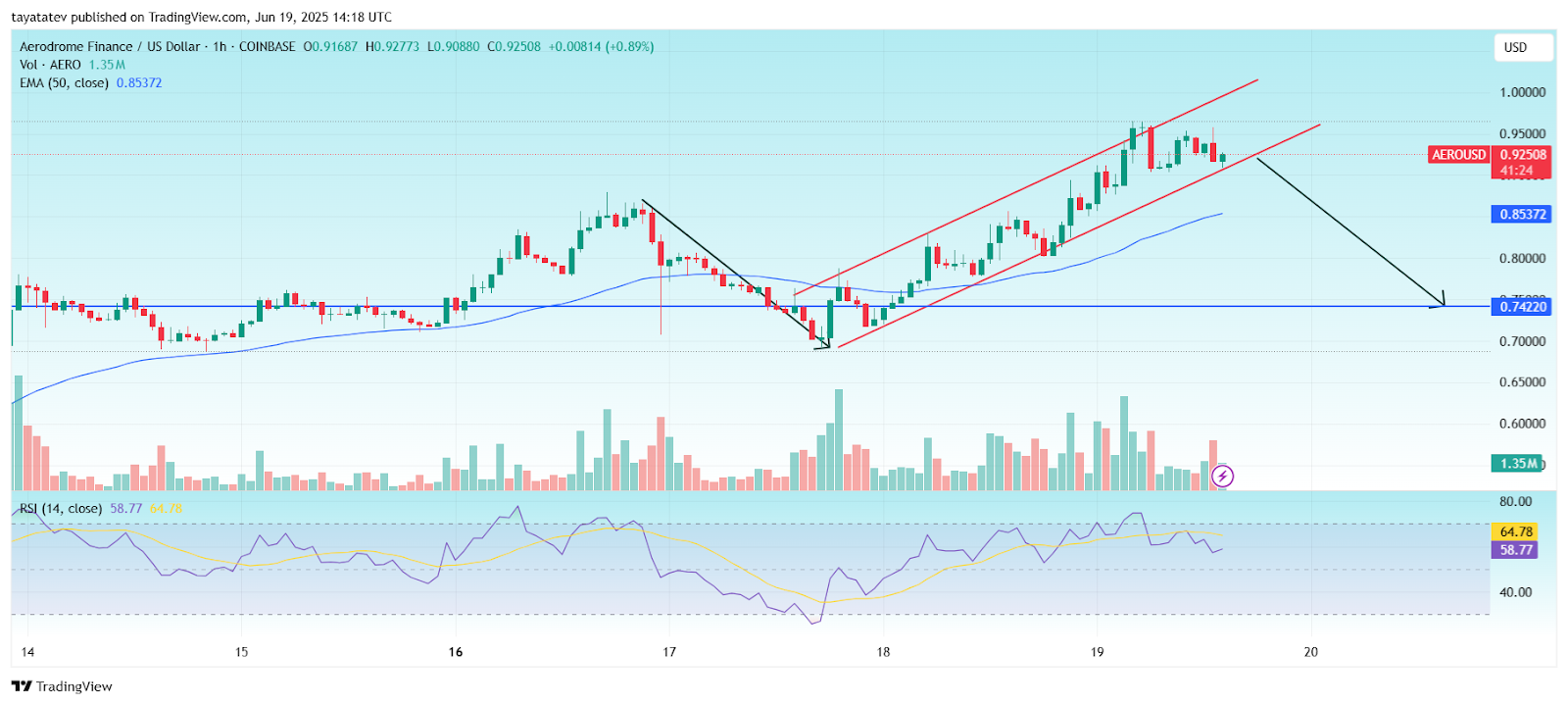The height and width of the screenshot is (705, 1568).
Task: Click the 1h timeframe in chart header
Action: click(x=220, y=46)
